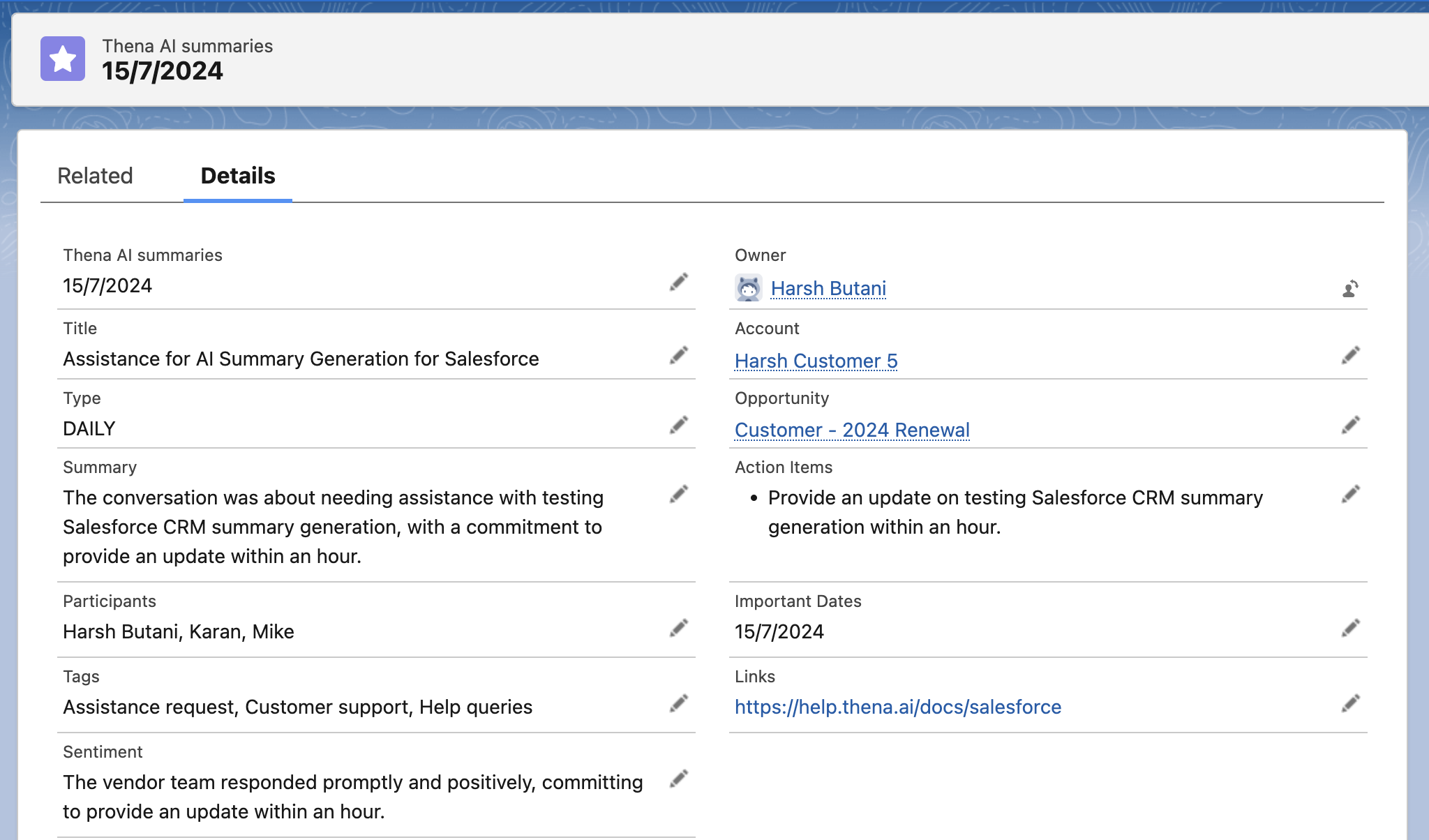Edit the Type field DAILY
Image resolution: width=1429 pixels, height=840 pixels.
pos(679,426)
